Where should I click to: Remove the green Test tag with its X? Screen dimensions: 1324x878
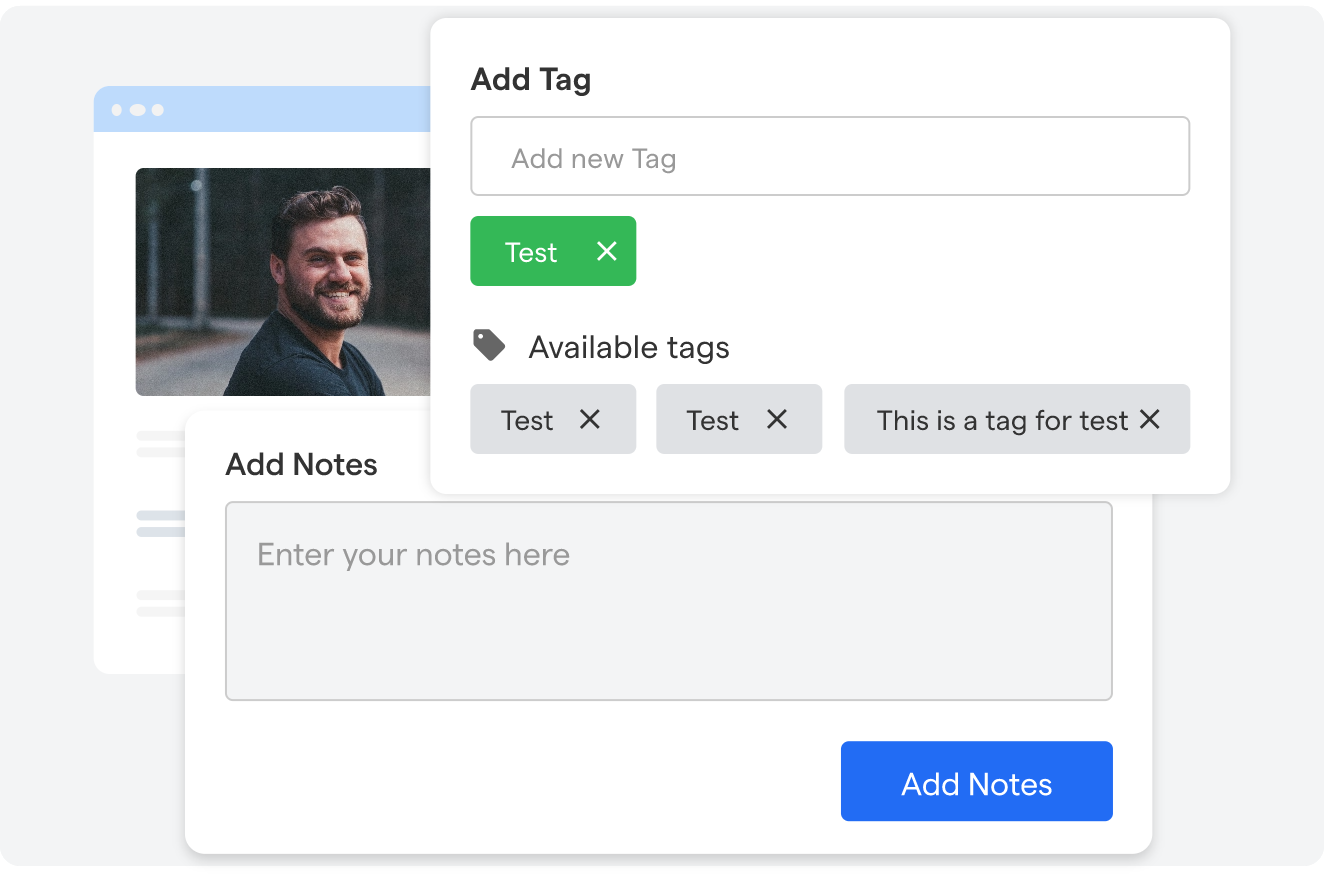[x=606, y=252]
